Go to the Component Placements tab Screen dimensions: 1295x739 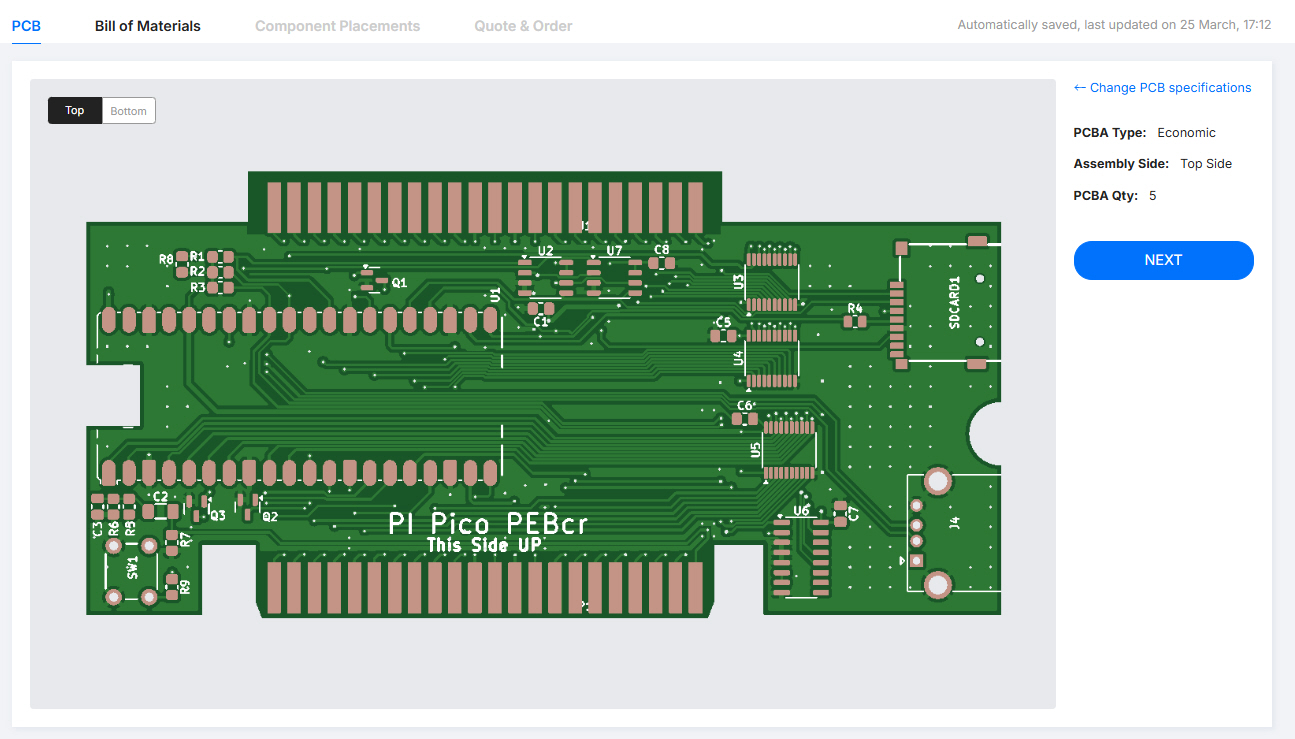coord(337,26)
